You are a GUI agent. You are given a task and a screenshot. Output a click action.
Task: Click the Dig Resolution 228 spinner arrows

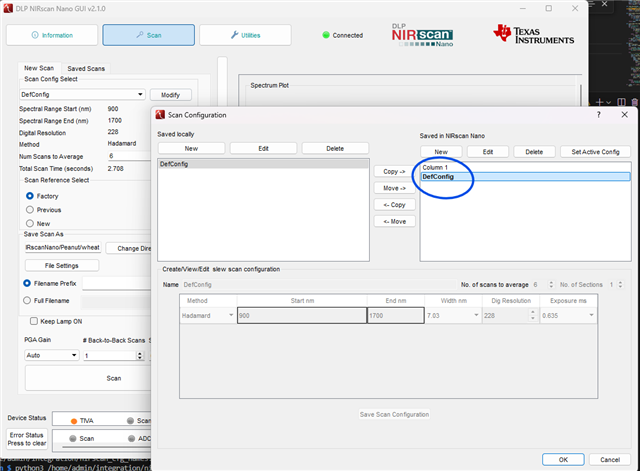(x=533, y=315)
